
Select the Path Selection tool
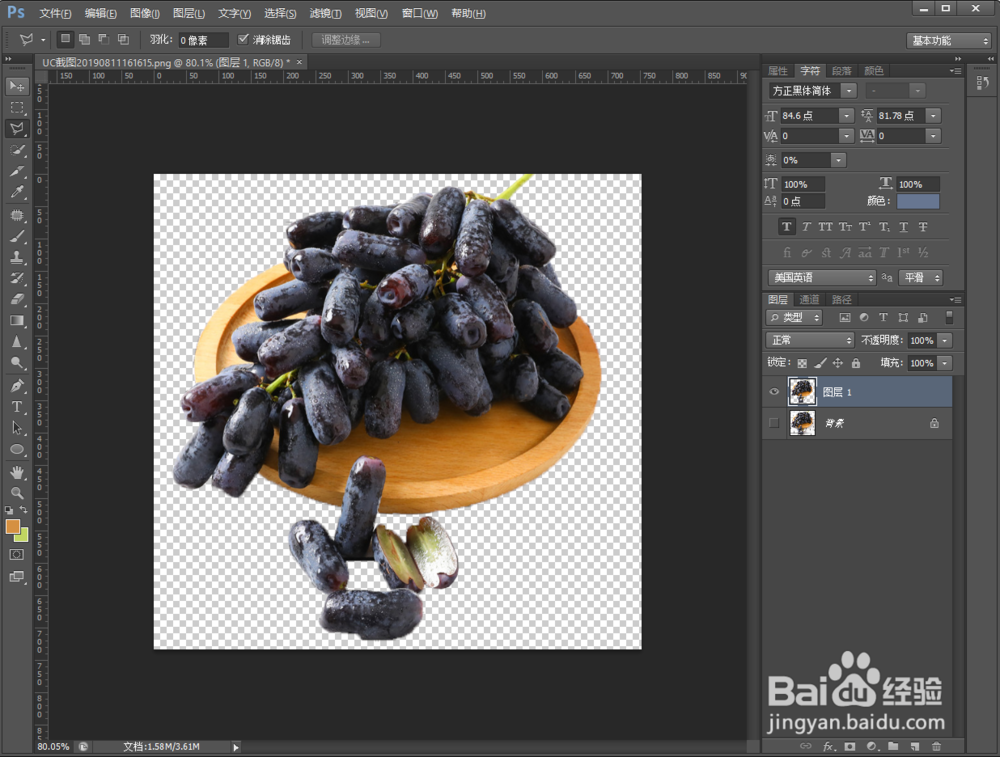point(17,428)
